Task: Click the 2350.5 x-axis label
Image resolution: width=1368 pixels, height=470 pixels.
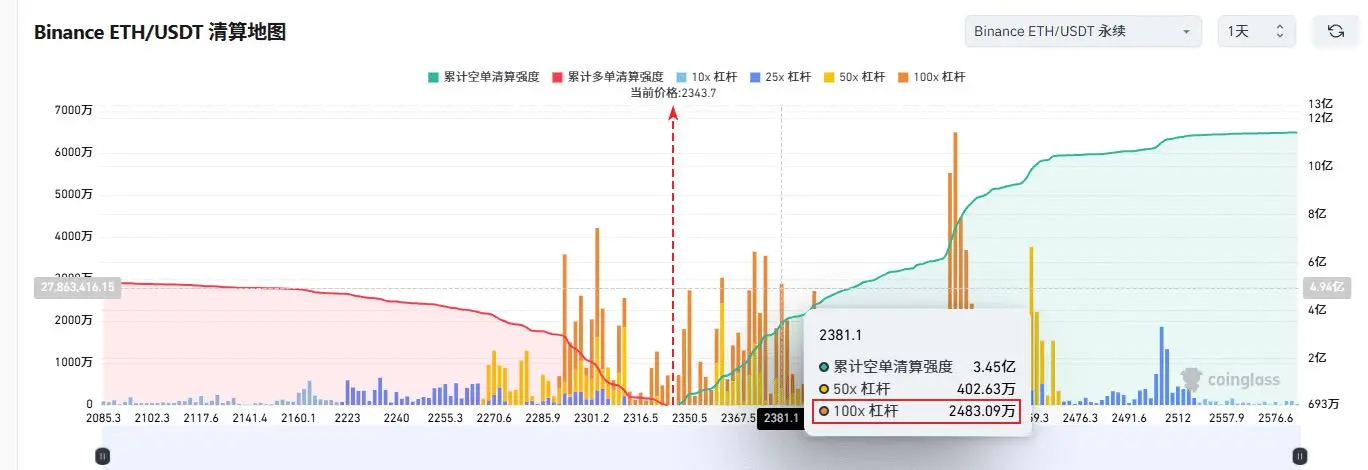Action: (690, 419)
